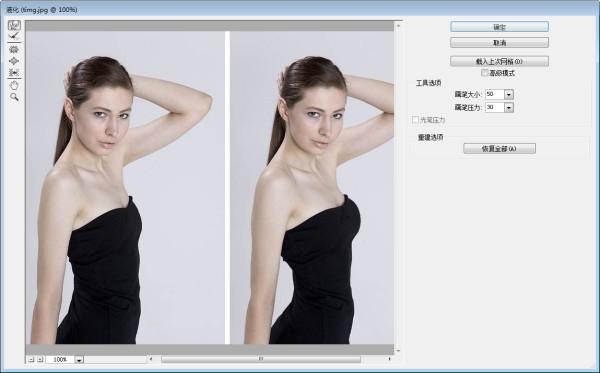The height and width of the screenshot is (373, 600).
Task: Click the brush pressure field showing 30
Action: (x=494, y=108)
